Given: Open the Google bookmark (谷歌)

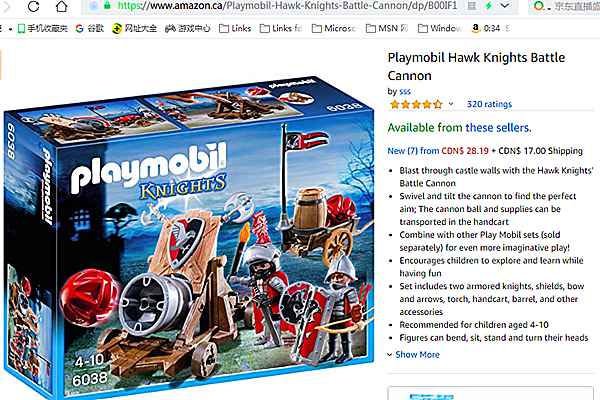Looking at the screenshot, I should pos(90,28).
